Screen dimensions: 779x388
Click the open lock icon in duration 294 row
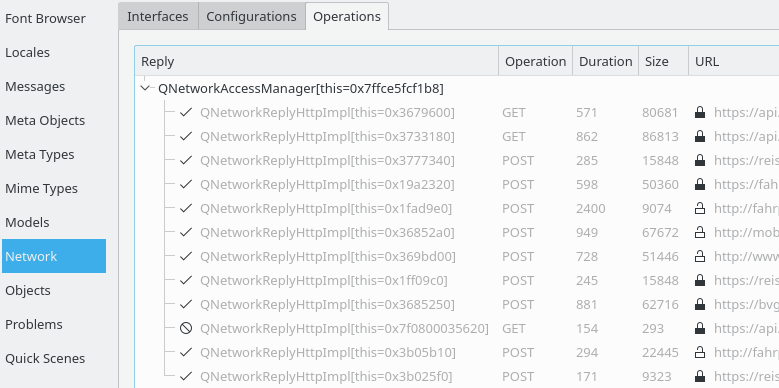[x=700, y=352]
